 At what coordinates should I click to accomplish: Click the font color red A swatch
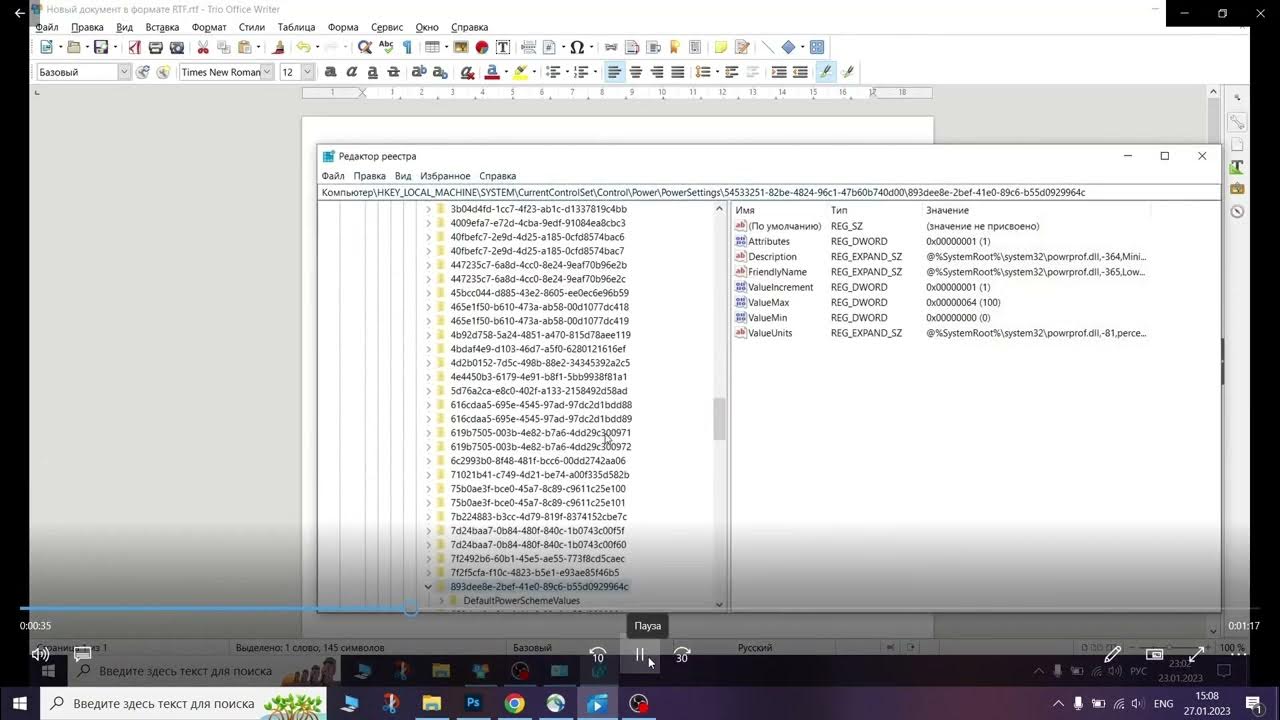(x=491, y=72)
